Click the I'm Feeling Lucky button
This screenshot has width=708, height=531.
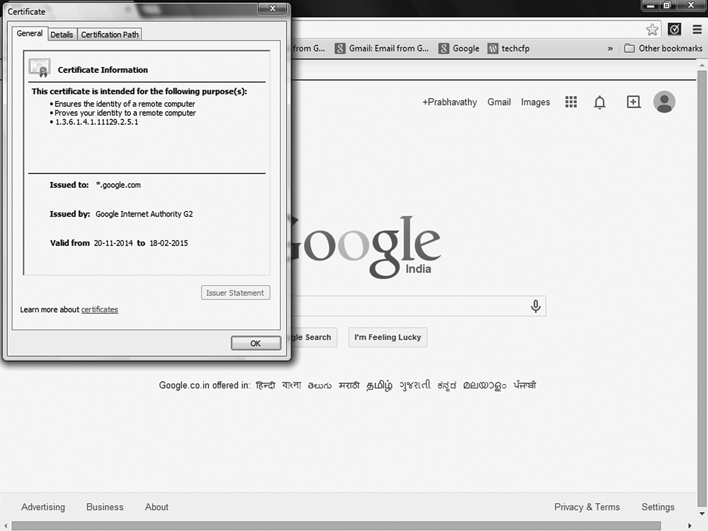point(387,337)
